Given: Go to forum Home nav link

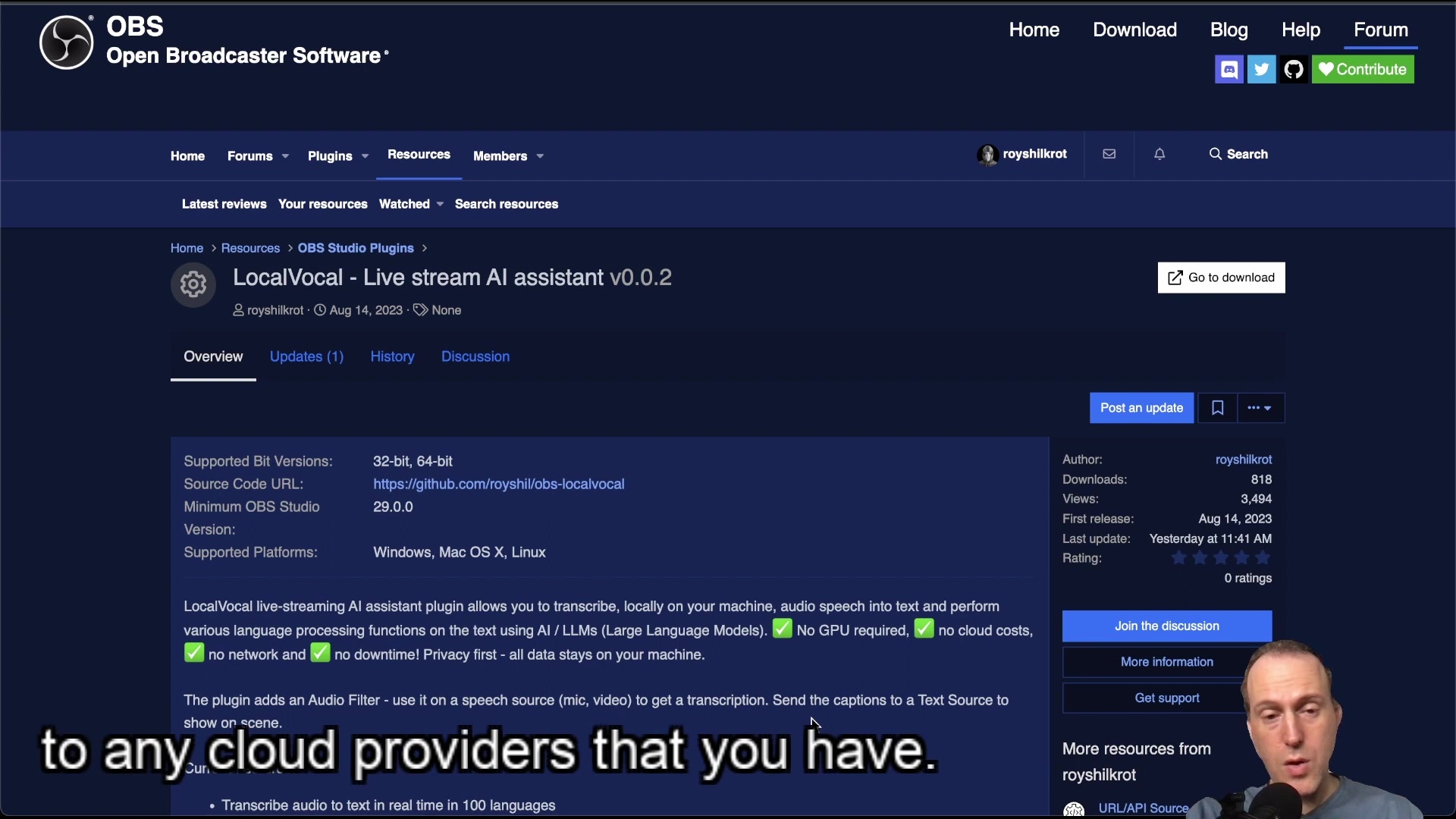Looking at the screenshot, I should (x=187, y=156).
